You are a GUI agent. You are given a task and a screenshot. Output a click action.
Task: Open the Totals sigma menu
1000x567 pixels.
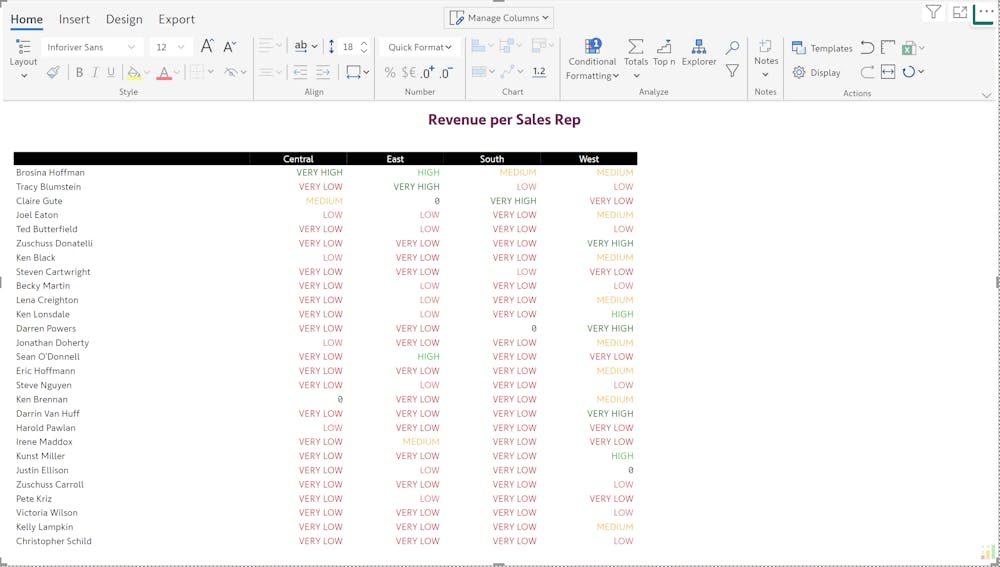click(x=636, y=59)
